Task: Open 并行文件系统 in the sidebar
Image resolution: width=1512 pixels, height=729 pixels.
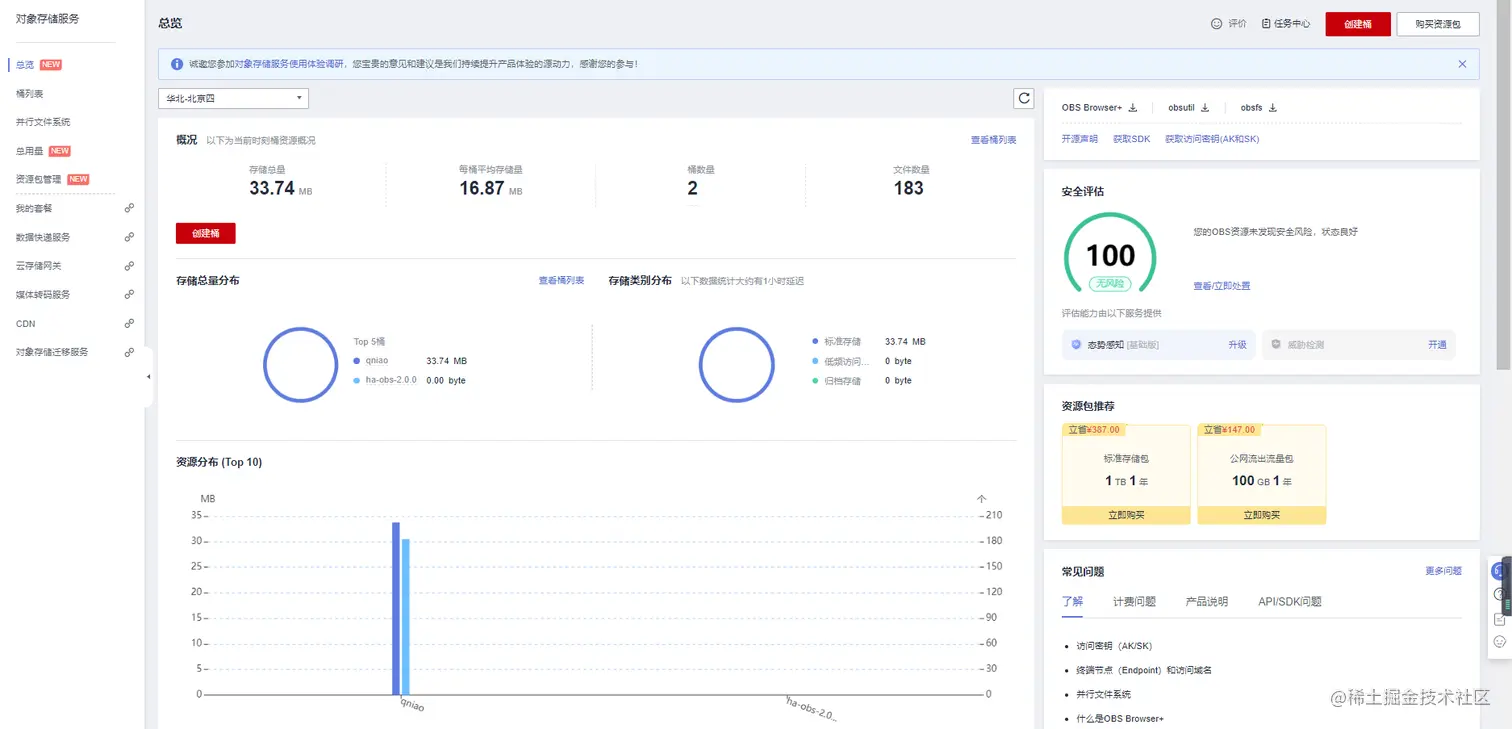Action: [43, 122]
